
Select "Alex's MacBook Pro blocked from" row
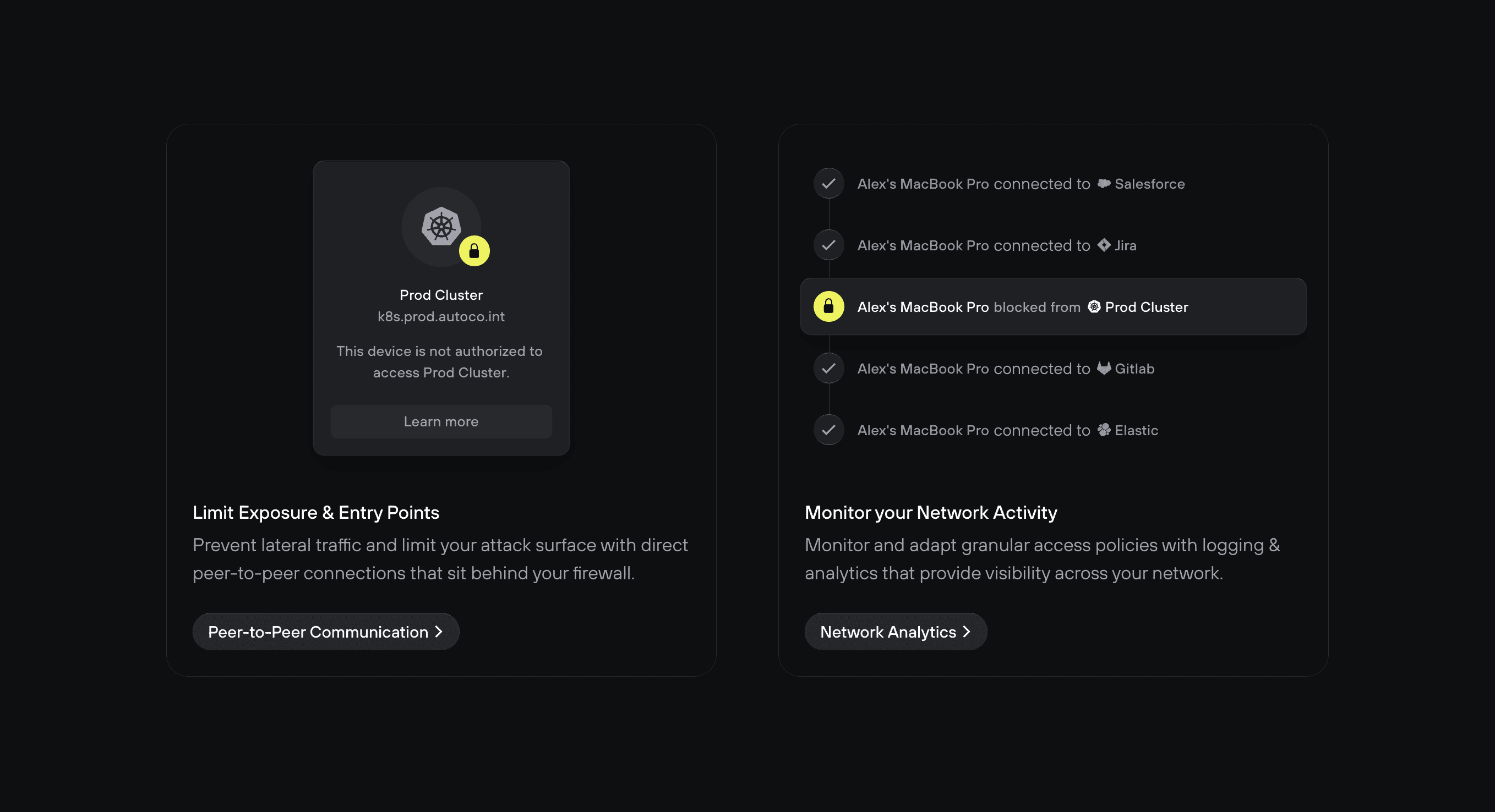pyautogui.click(x=1054, y=306)
